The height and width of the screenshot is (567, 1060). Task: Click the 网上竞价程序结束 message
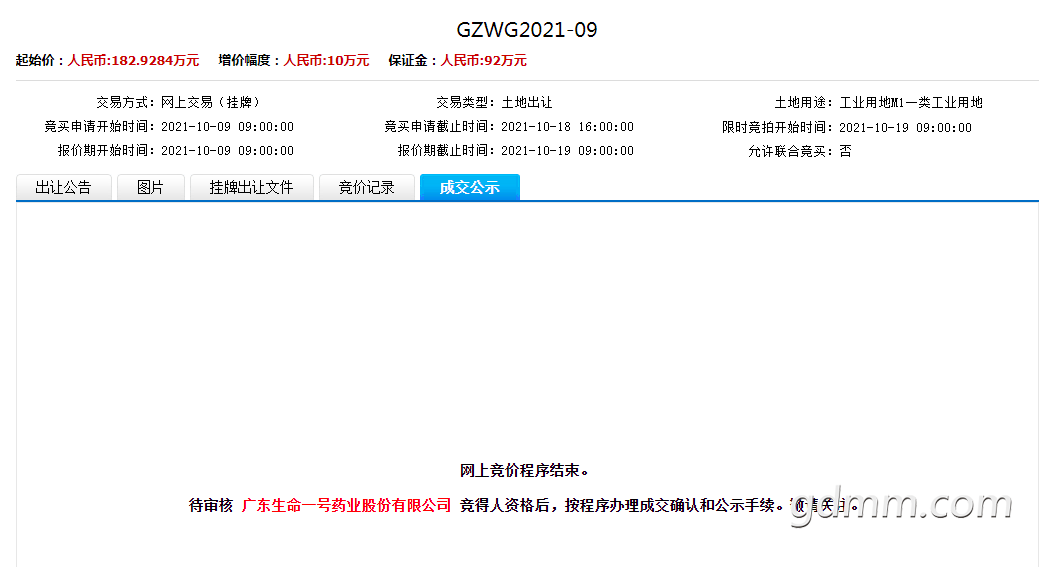[x=525, y=470]
